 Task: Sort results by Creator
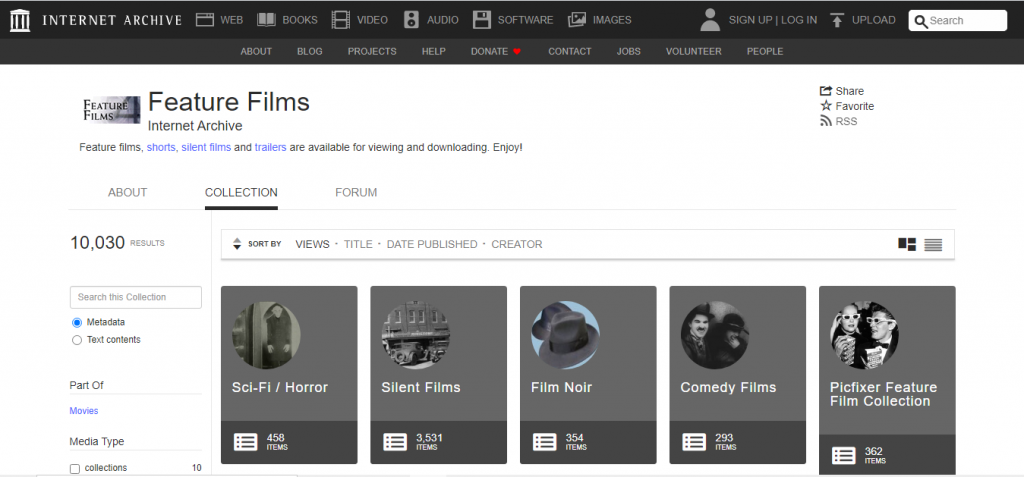pos(517,244)
